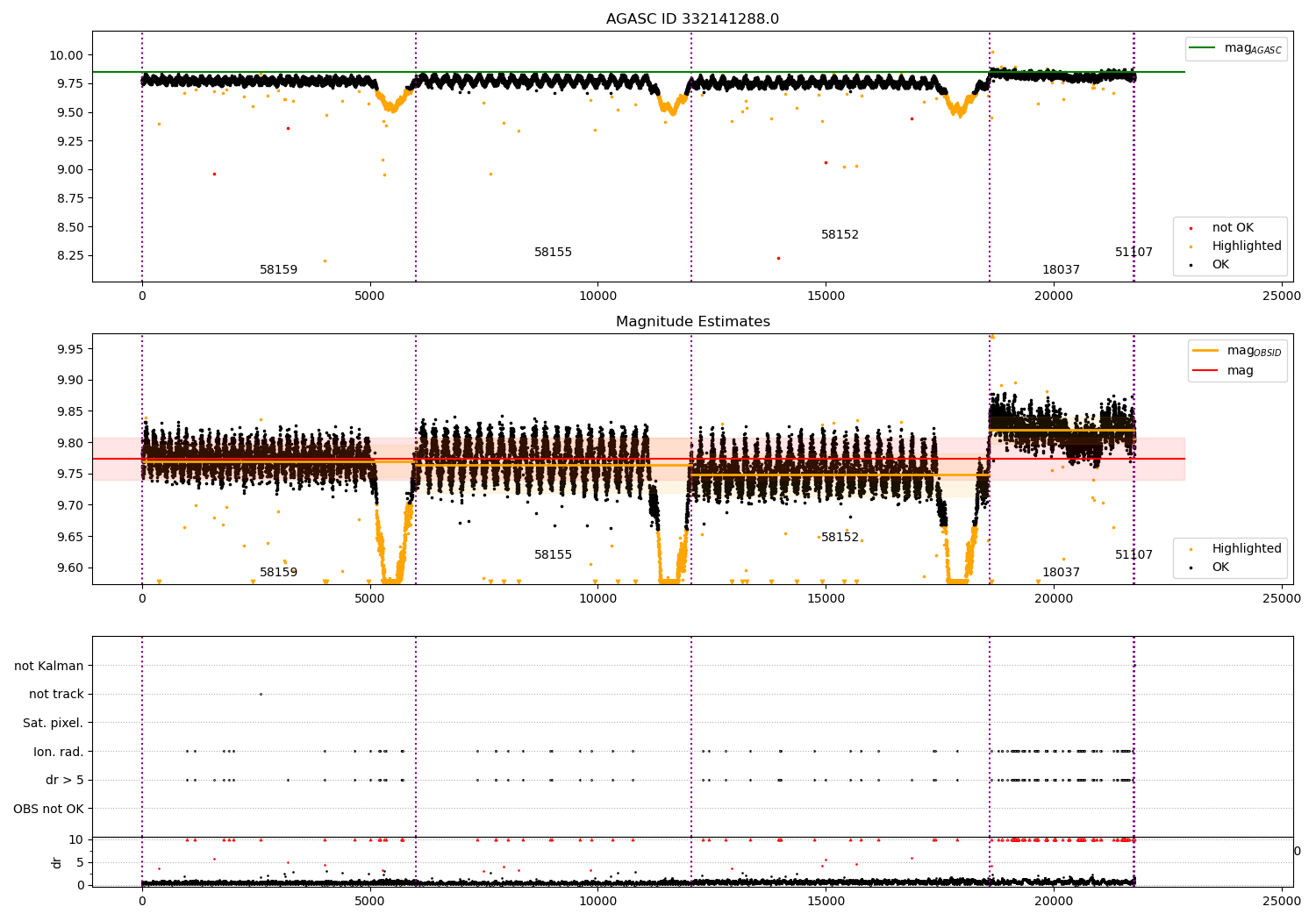This screenshot has height=921, width=1316.
Task: Select the 8.50 y-axis tick label
Action: tap(69, 227)
